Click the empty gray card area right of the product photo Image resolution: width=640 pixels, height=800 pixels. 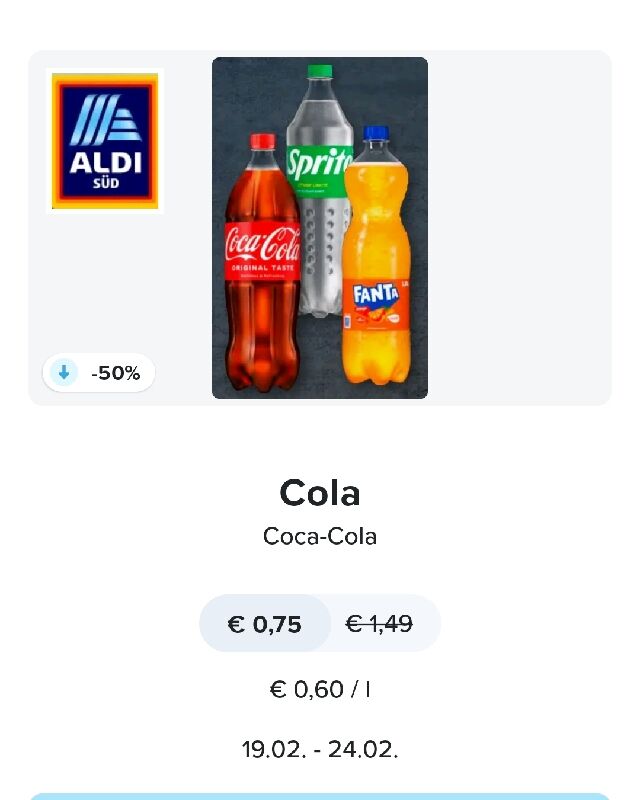520,228
